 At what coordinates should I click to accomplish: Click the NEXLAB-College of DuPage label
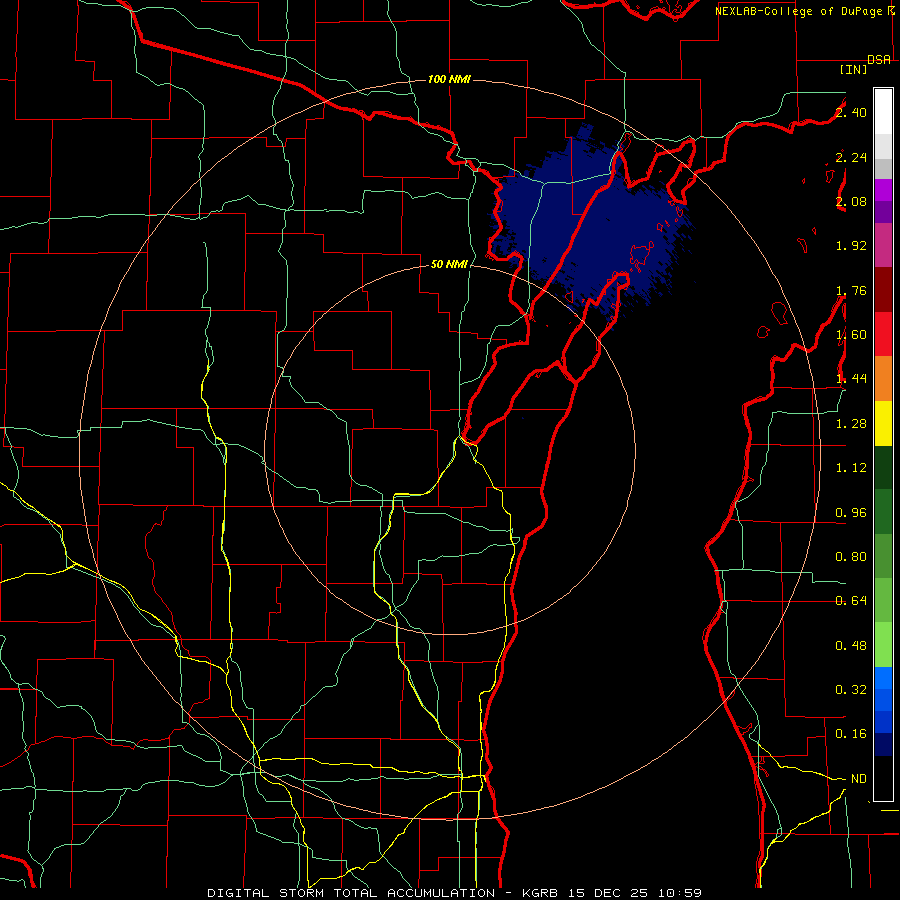click(800, 11)
